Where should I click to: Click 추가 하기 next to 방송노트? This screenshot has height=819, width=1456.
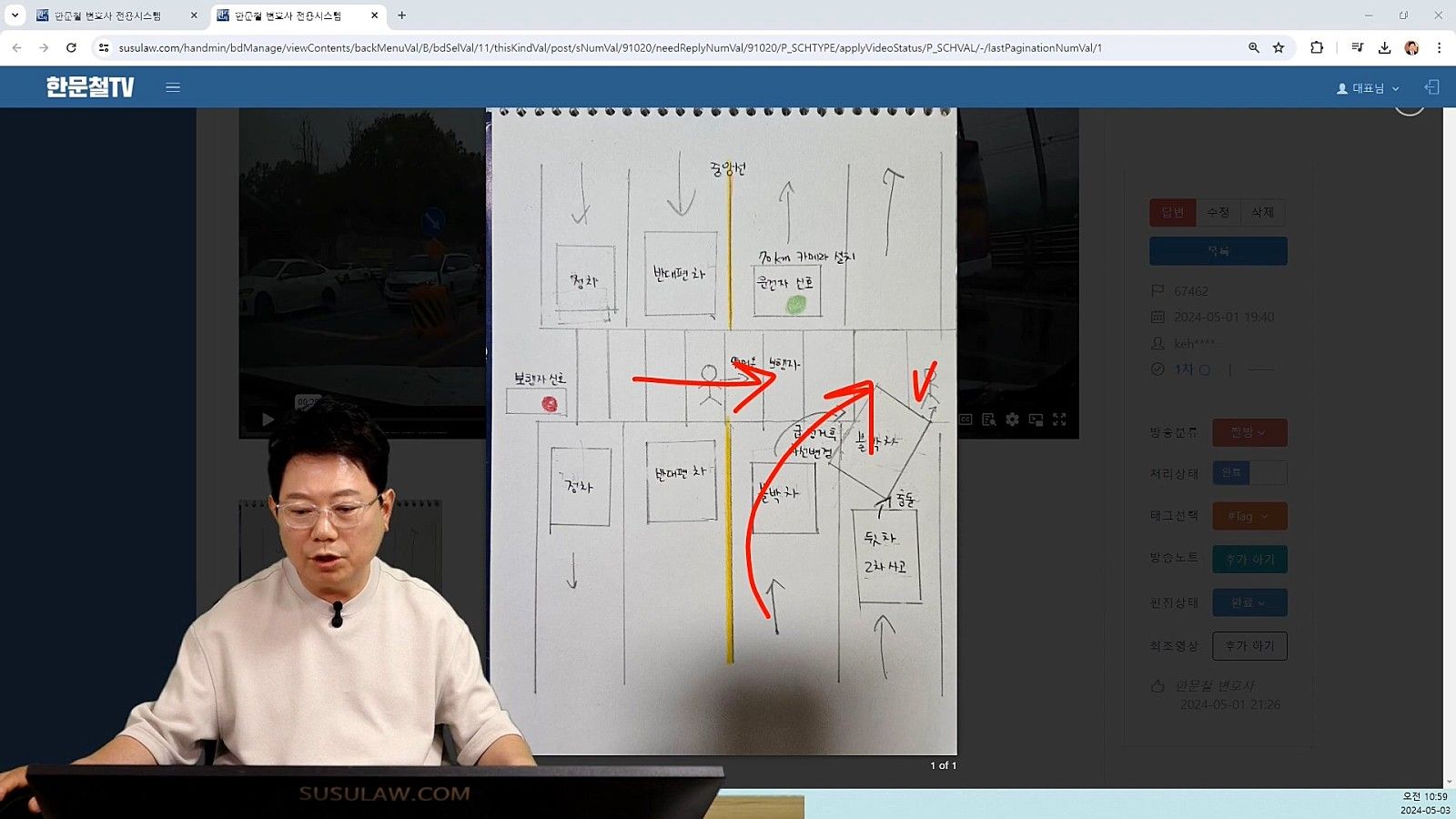point(1249,559)
